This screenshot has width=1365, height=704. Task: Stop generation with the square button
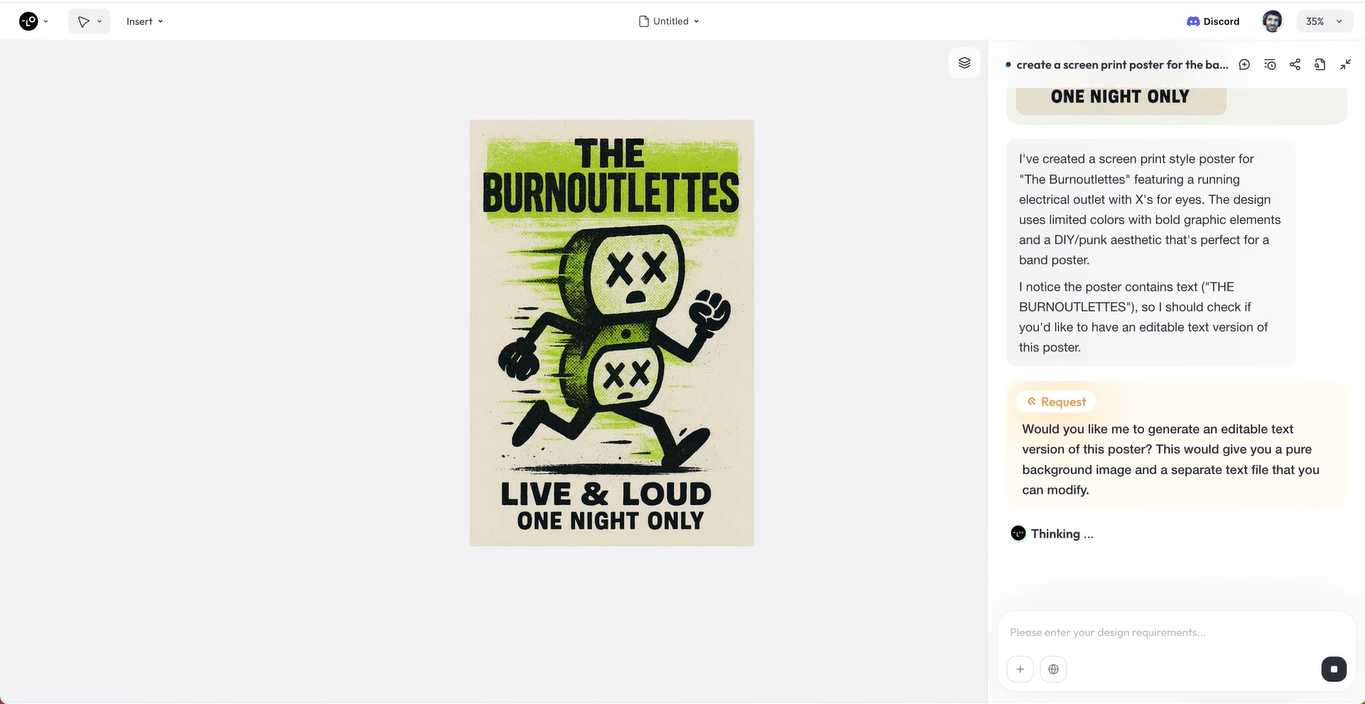coord(1333,669)
